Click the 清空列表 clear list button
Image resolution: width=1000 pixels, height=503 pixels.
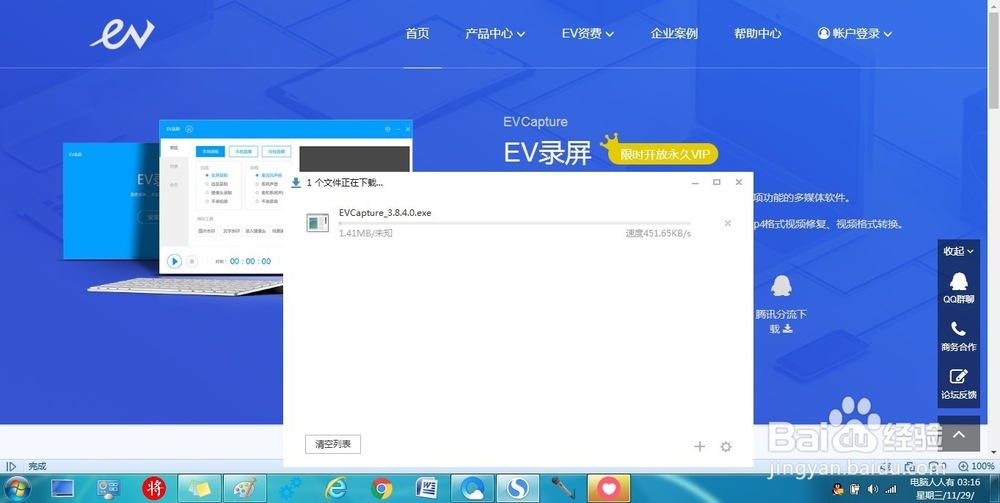point(333,444)
